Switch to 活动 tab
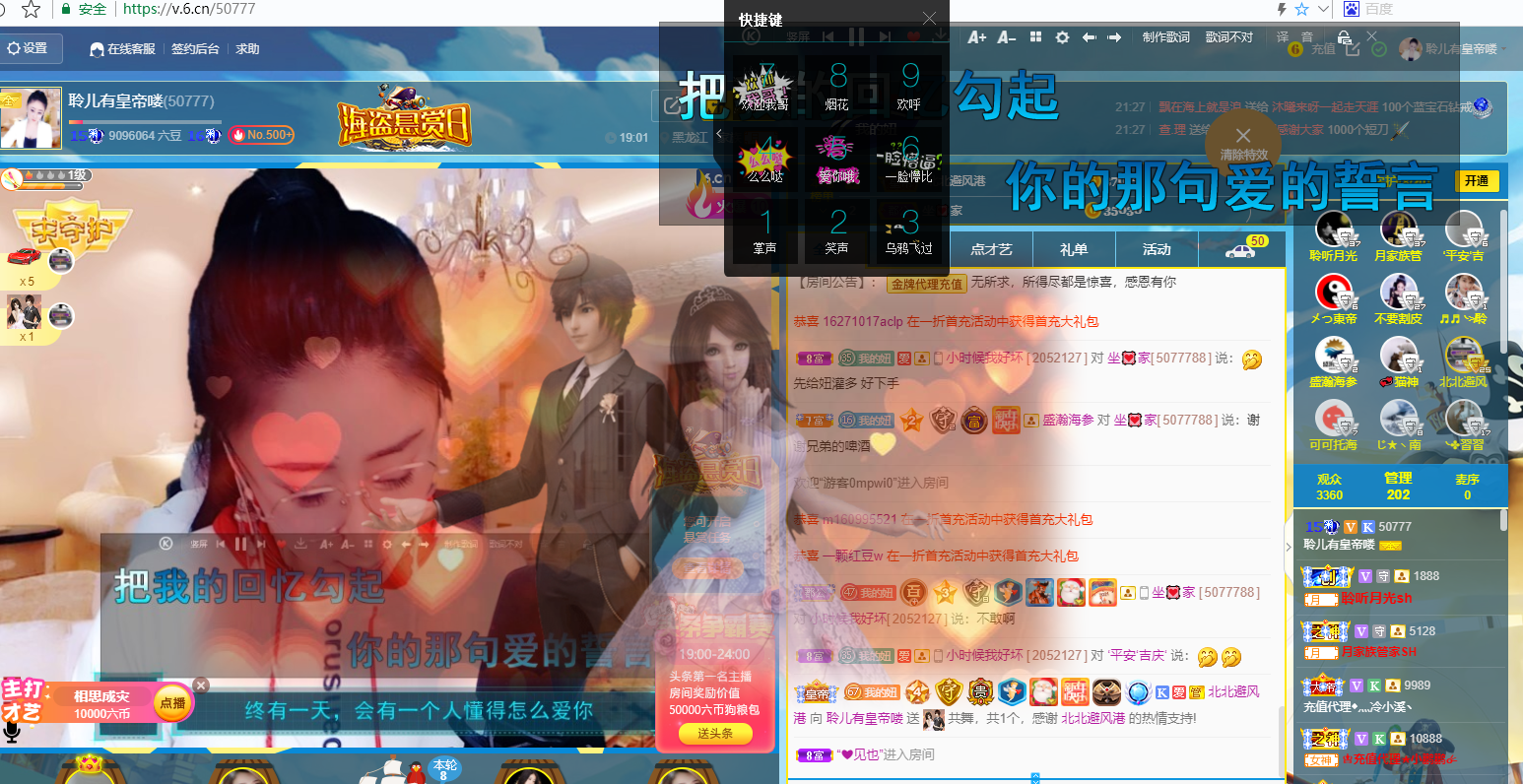This screenshot has width=1523, height=784. tap(1157, 249)
